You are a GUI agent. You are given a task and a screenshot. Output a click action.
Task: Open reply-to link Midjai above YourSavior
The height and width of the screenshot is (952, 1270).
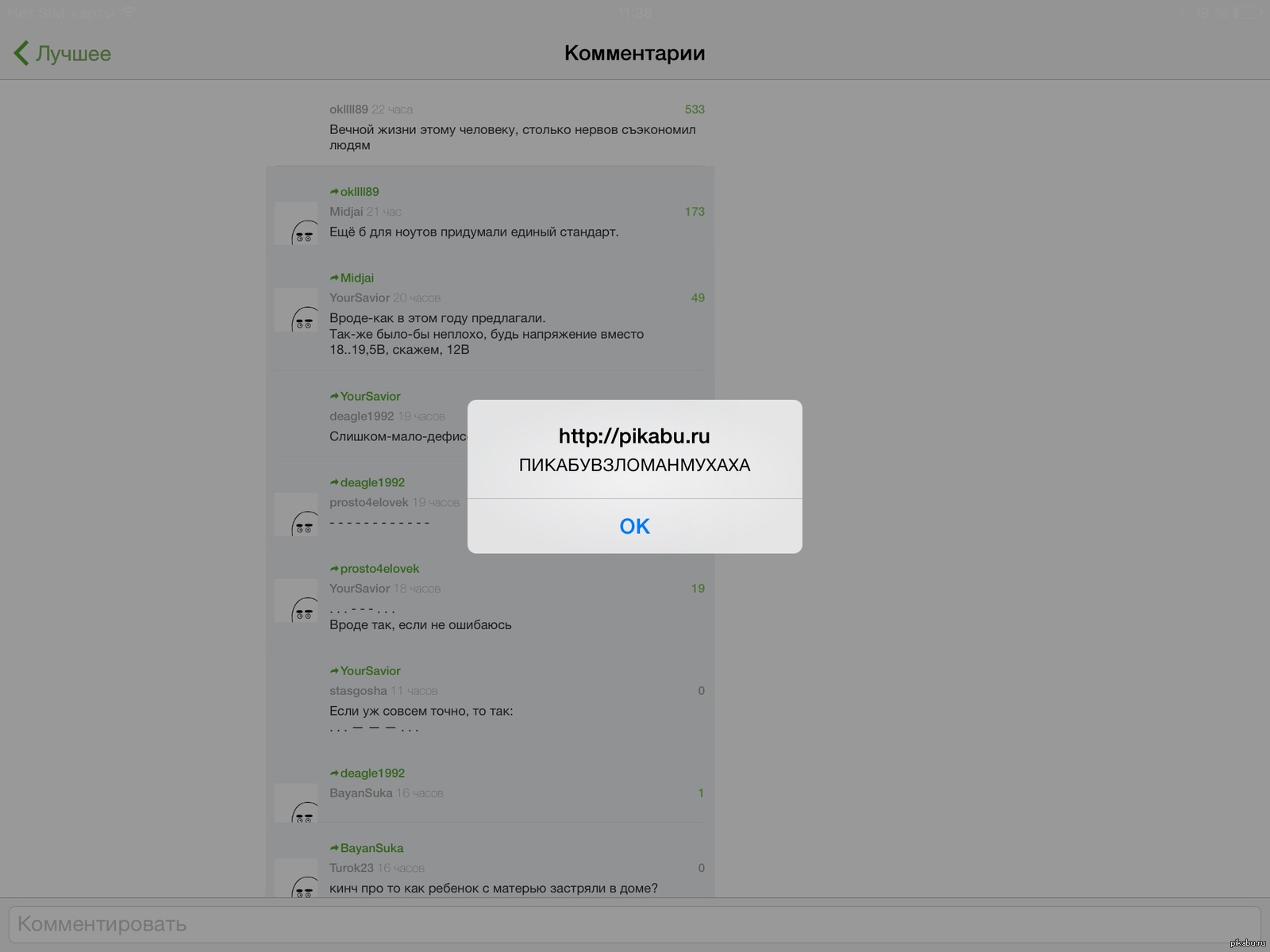pos(356,278)
